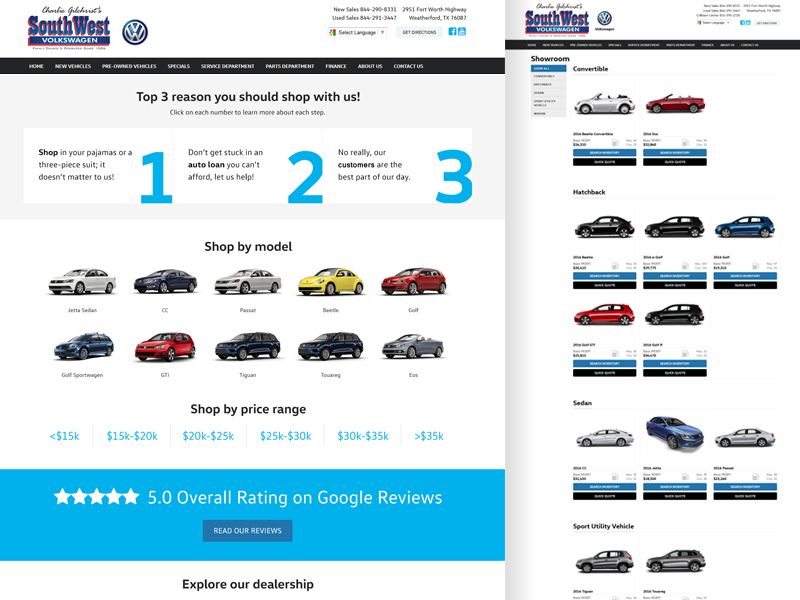Select CONVERTIBLE in the Showroom sidebar
Image resolution: width=800 pixels, height=600 pixels.
[x=548, y=76]
